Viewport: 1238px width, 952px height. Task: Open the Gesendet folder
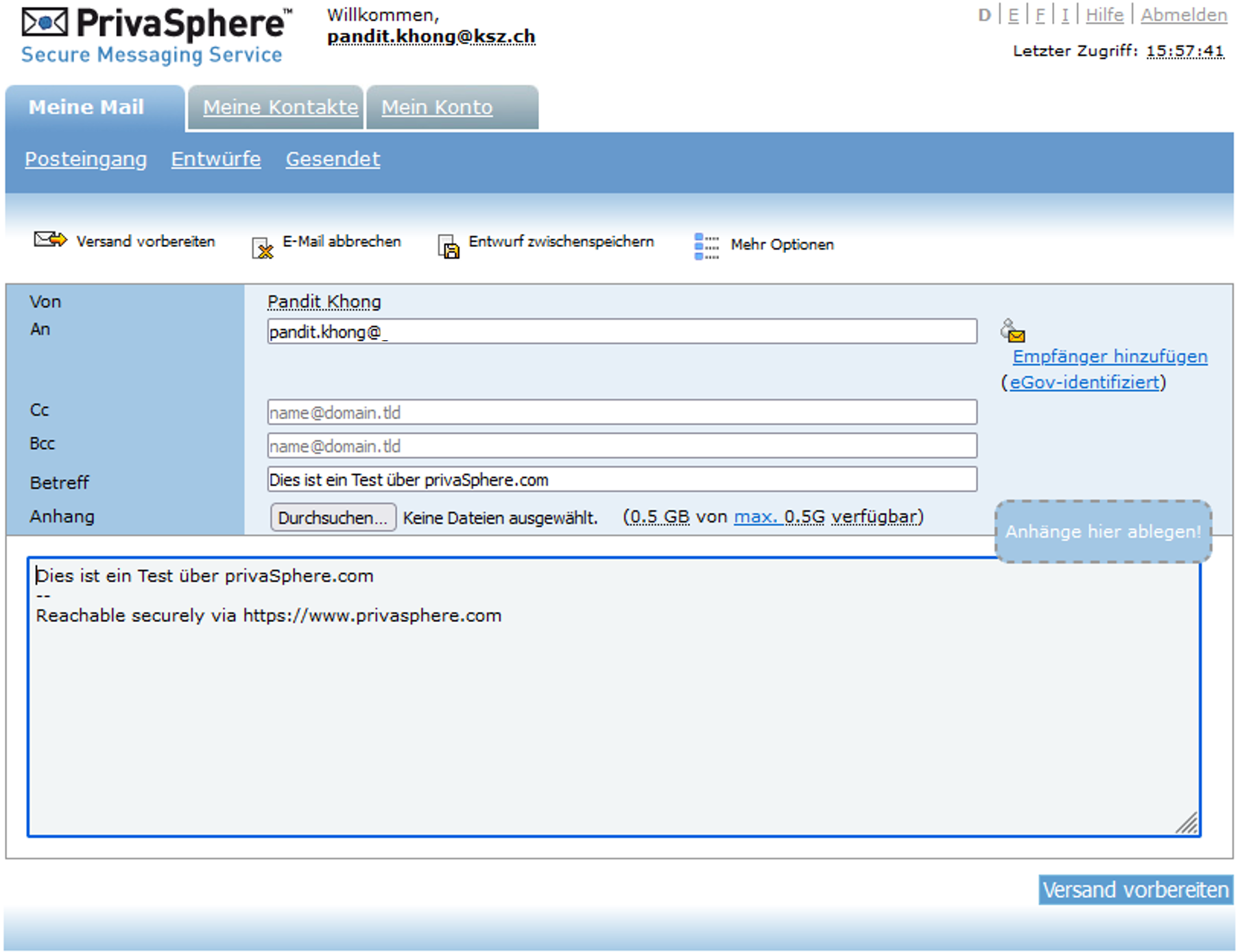tap(333, 159)
